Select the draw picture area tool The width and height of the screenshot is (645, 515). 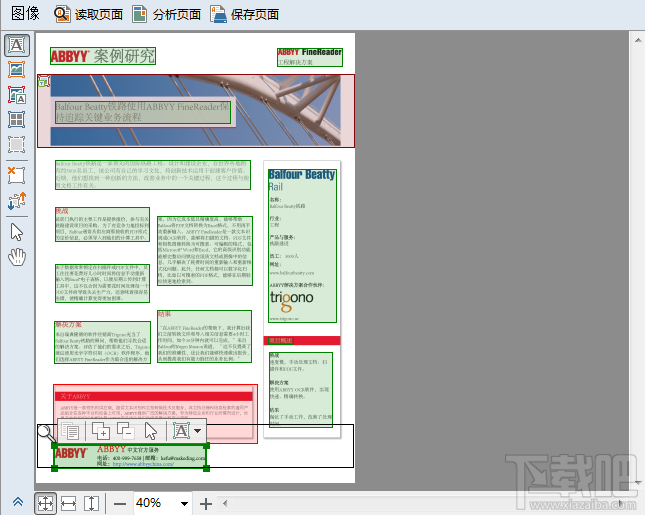point(17,70)
